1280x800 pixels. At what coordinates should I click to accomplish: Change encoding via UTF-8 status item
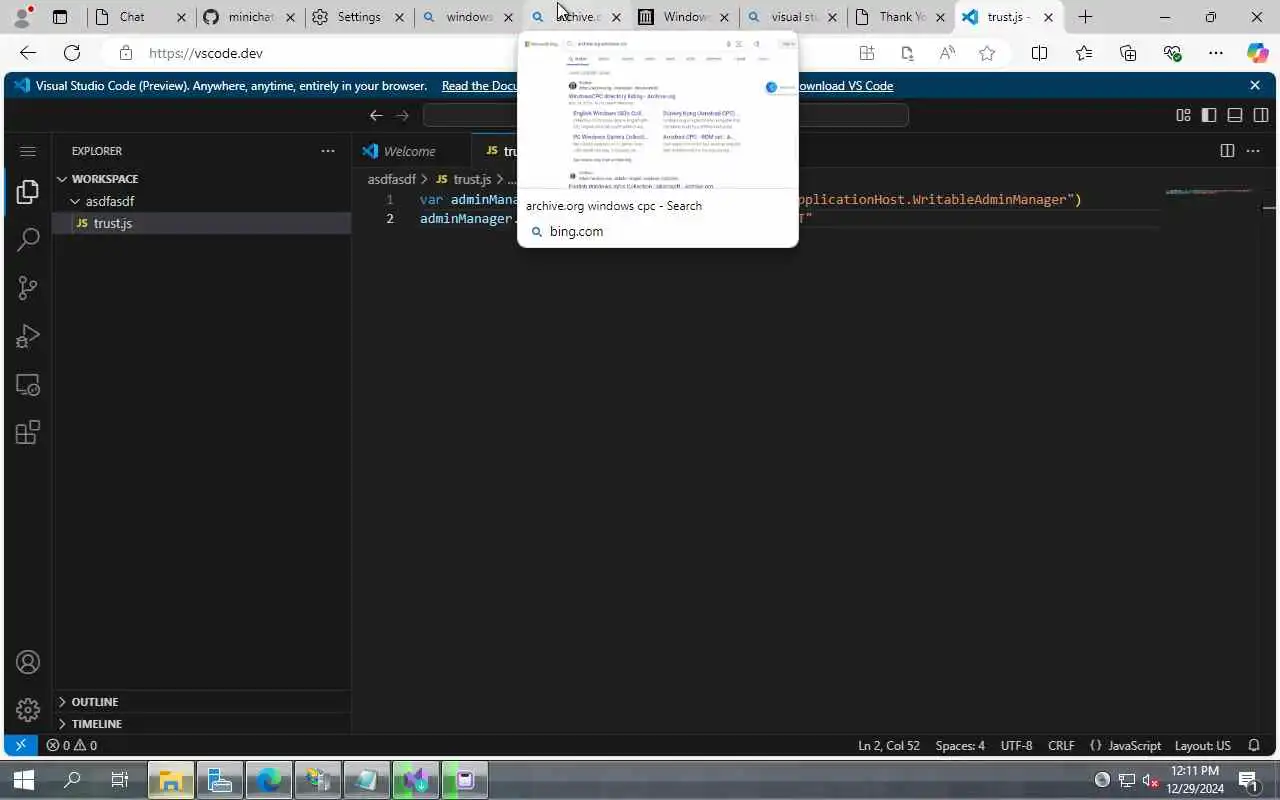[x=1016, y=745]
